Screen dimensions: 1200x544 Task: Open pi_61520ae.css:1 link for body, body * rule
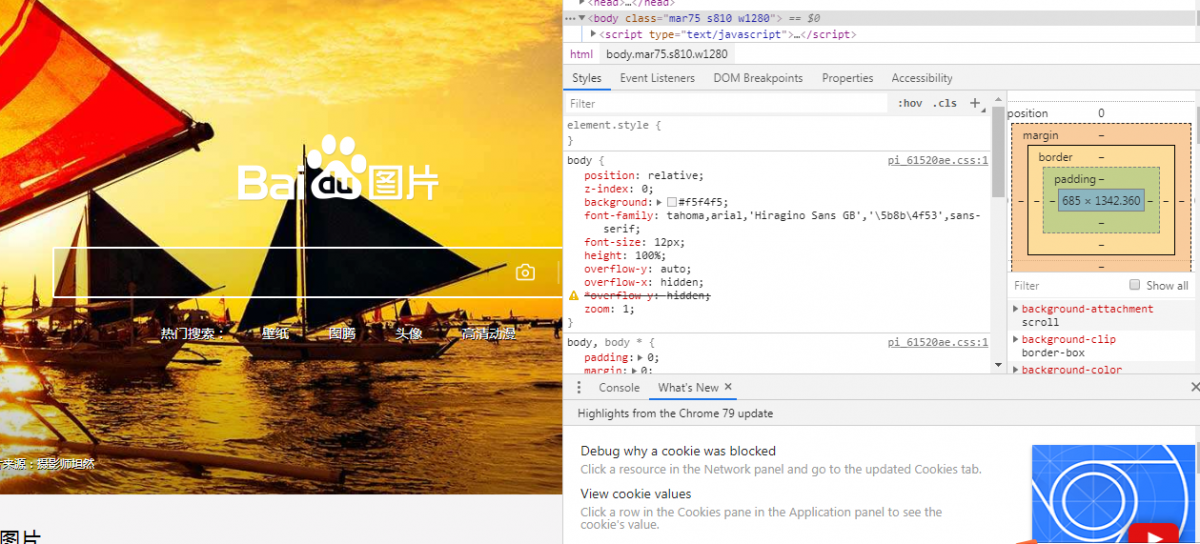pyautogui.click(x=938, y=342)
